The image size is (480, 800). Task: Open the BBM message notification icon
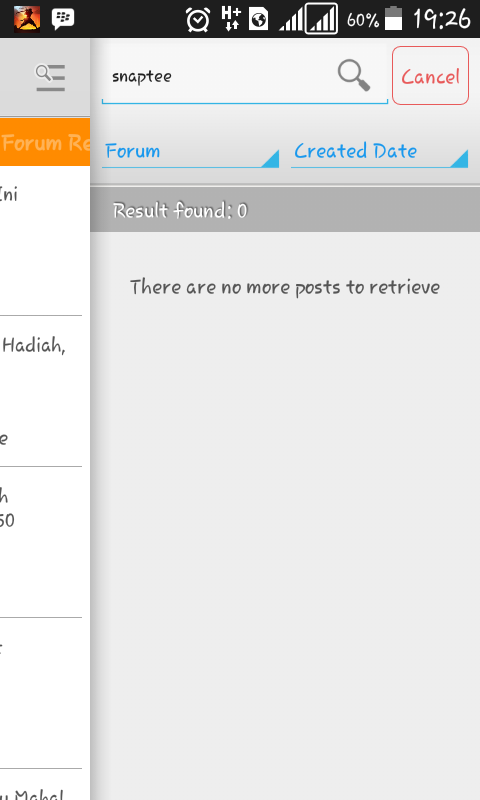click(x=63, y=19)
